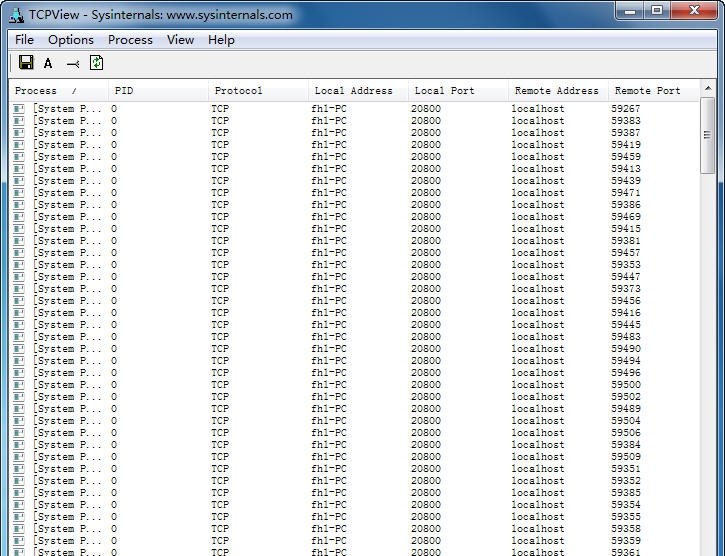Screen dimensions: 725x556
Task: Select remote port 59415 cell
Action: tap(626, 229)
